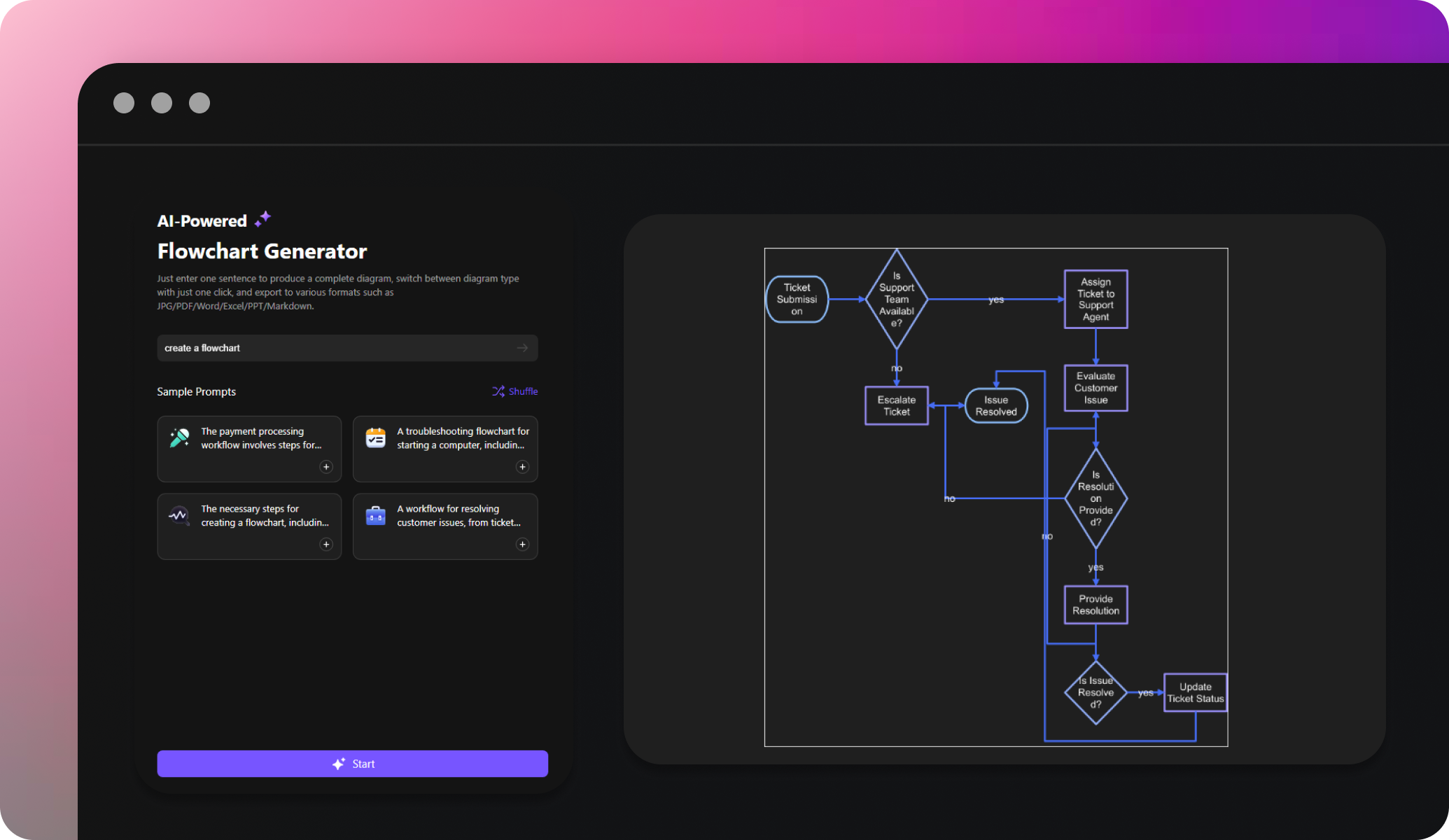The image size is (1449, 840).
Task: Click the payment processing workflow prompt icon
Action: 179,438
